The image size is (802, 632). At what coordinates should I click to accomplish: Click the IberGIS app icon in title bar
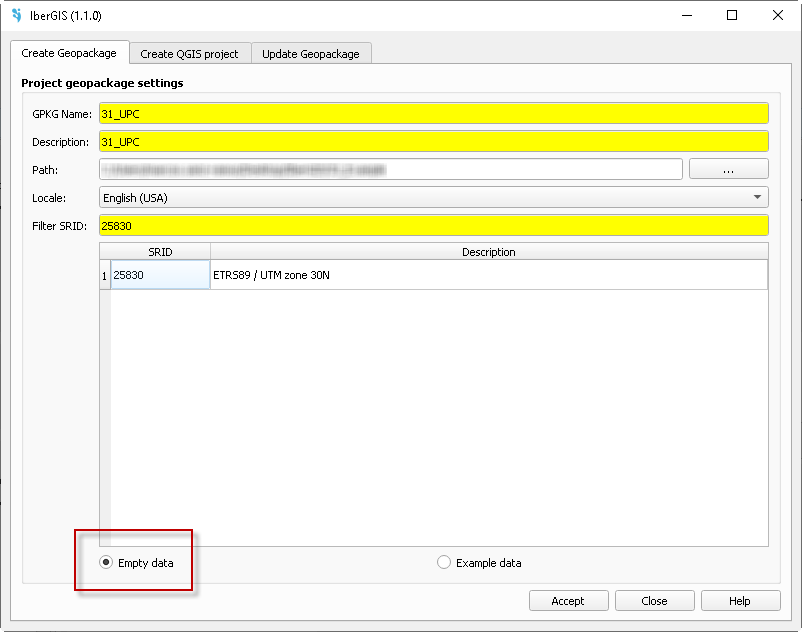[x=16, y=16]
